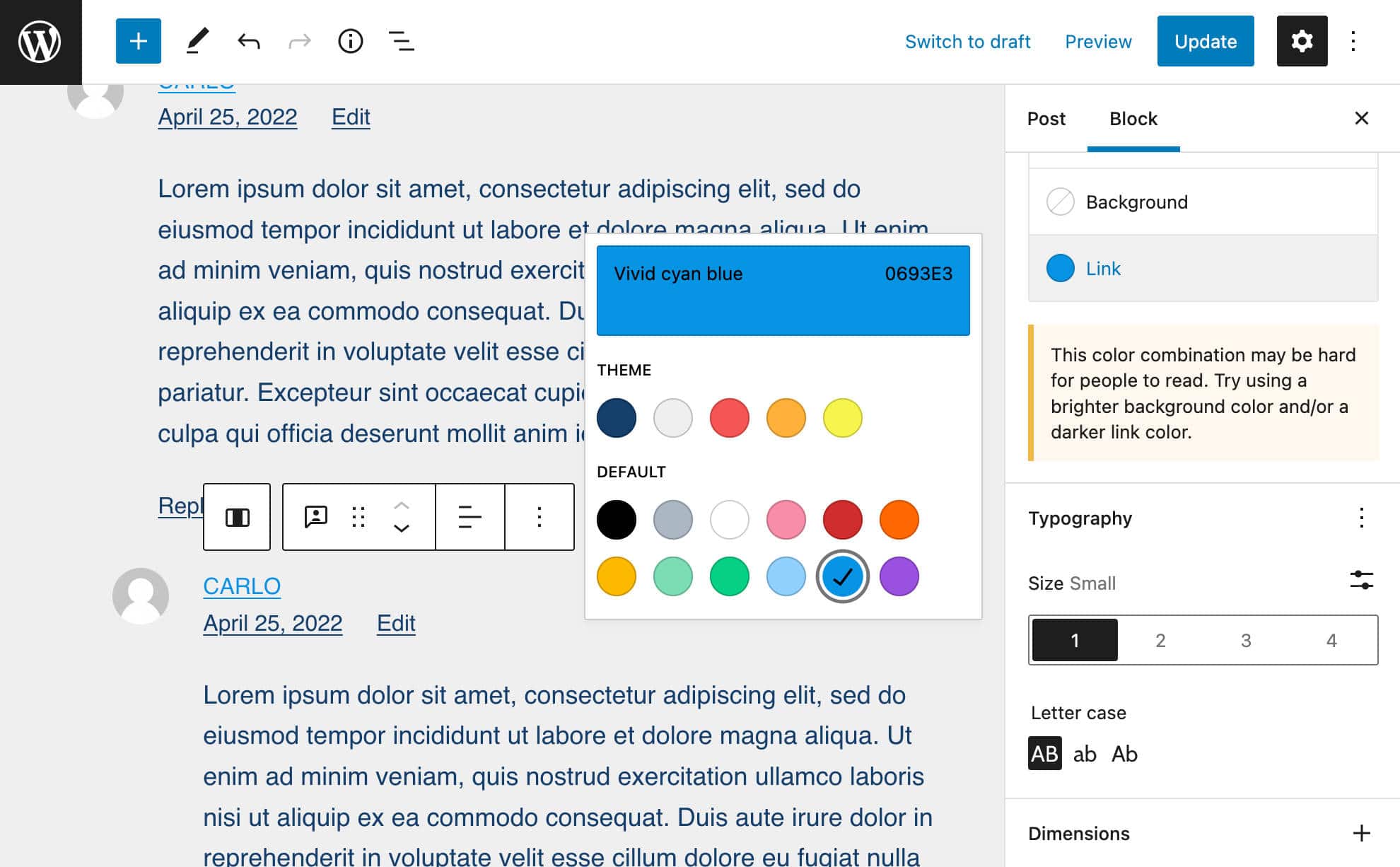Choose pale cyan blue default color
Screen dimensions: 1400x867
[786, 576]
